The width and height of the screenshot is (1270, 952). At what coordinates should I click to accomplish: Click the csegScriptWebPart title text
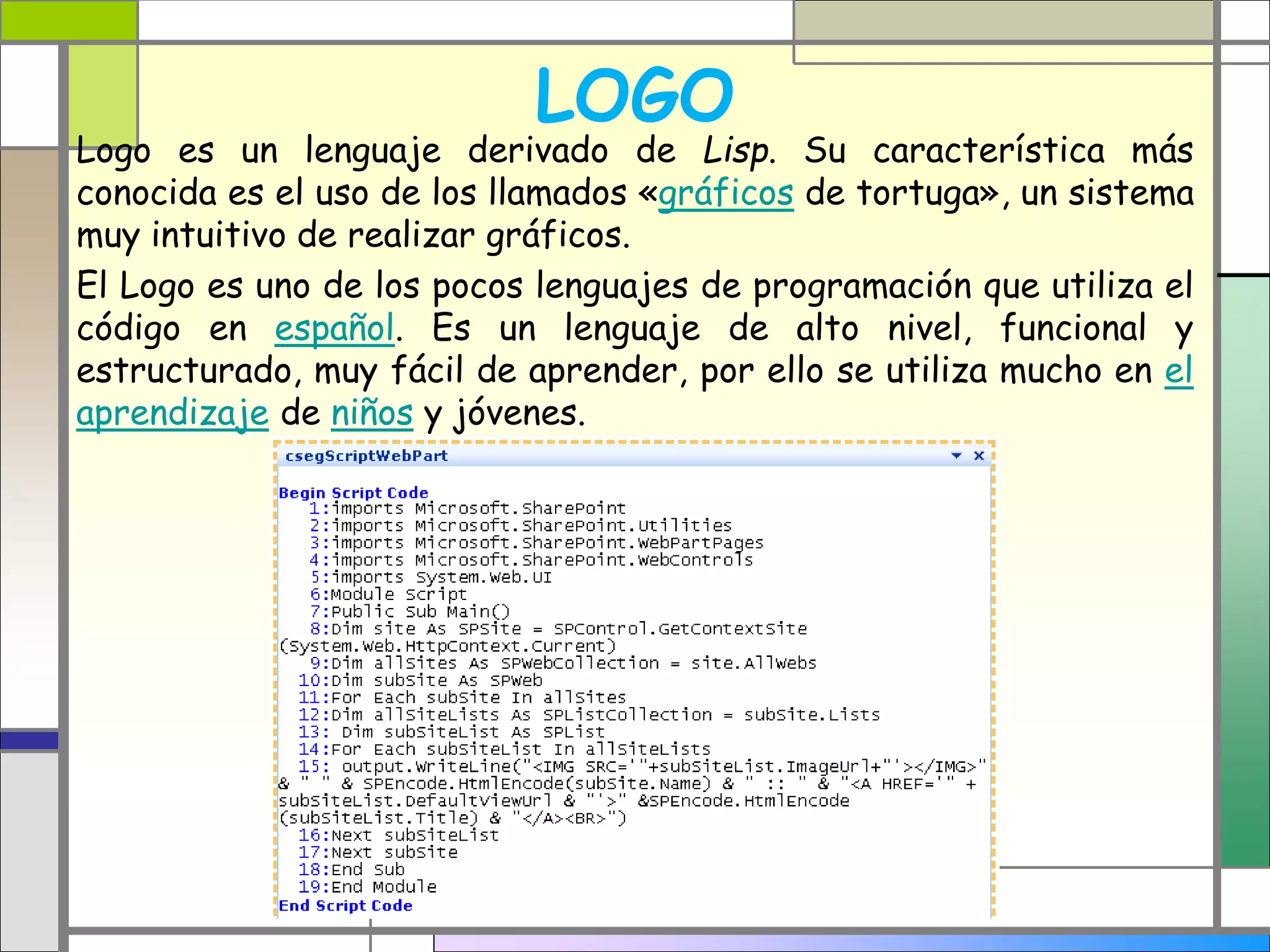pos(366,456)
